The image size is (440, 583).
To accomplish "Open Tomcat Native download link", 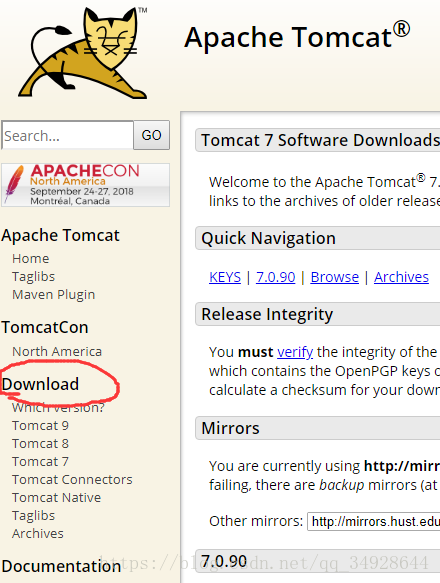I will tap(57, 497).
